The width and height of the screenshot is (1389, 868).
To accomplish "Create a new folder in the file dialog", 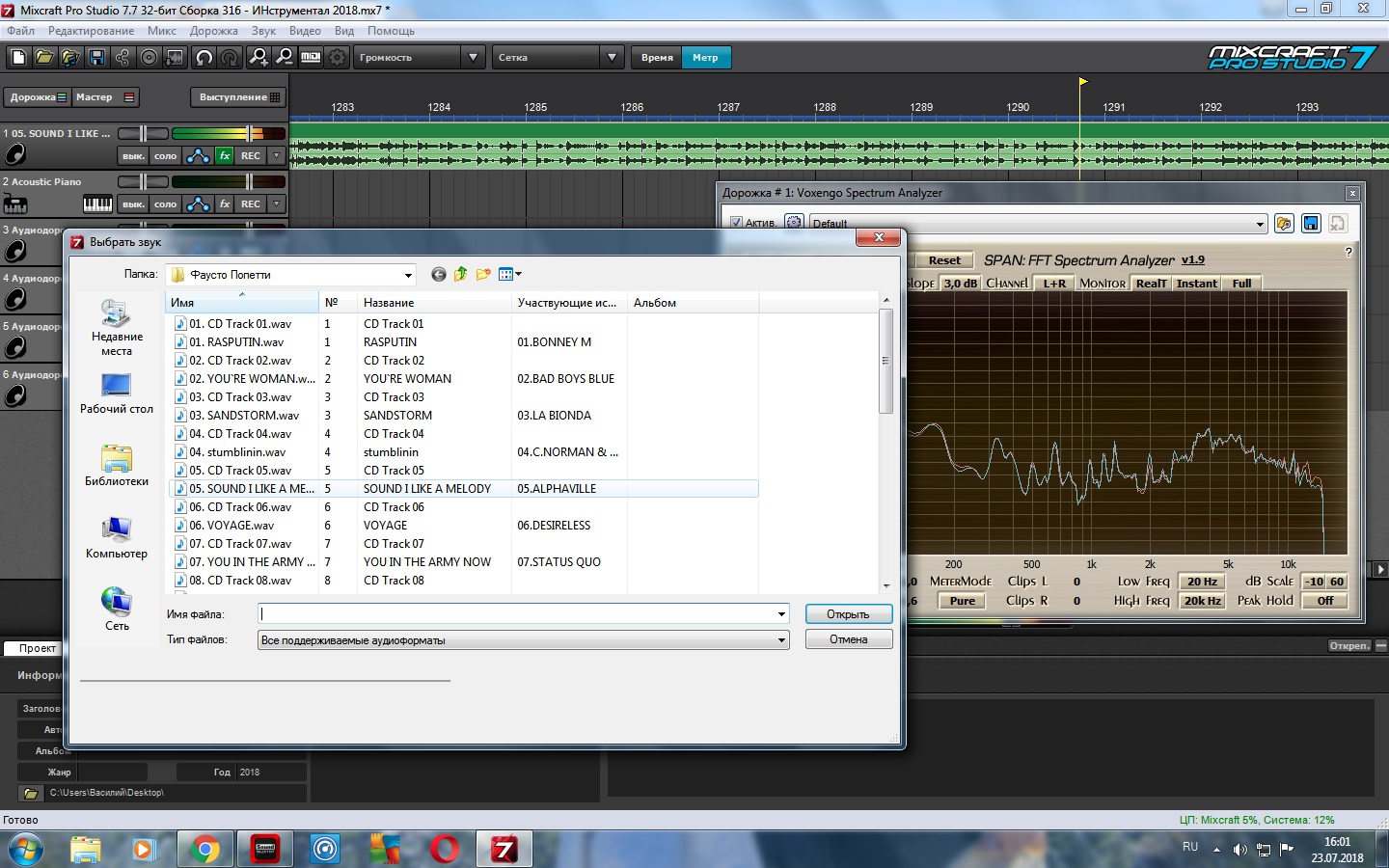I will tap(483, 275).
